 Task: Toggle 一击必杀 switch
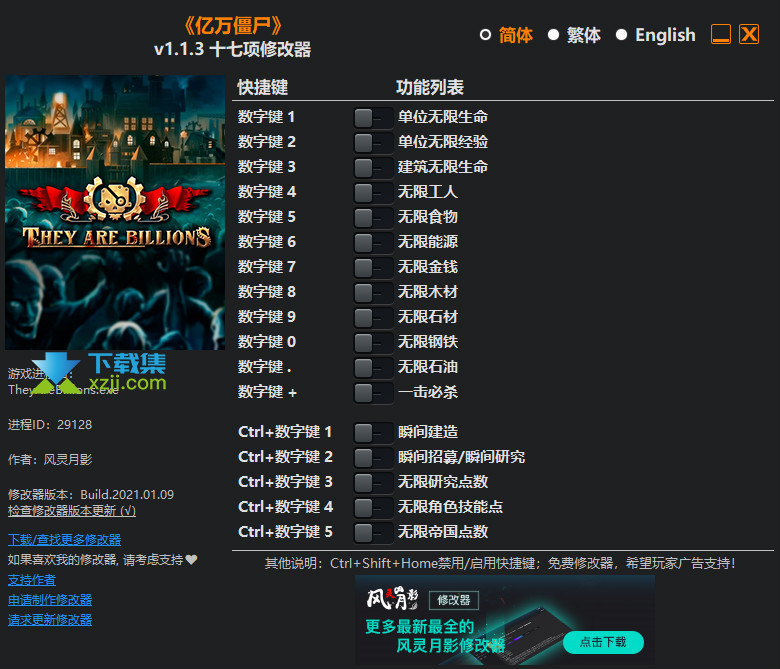click(373, 392)
